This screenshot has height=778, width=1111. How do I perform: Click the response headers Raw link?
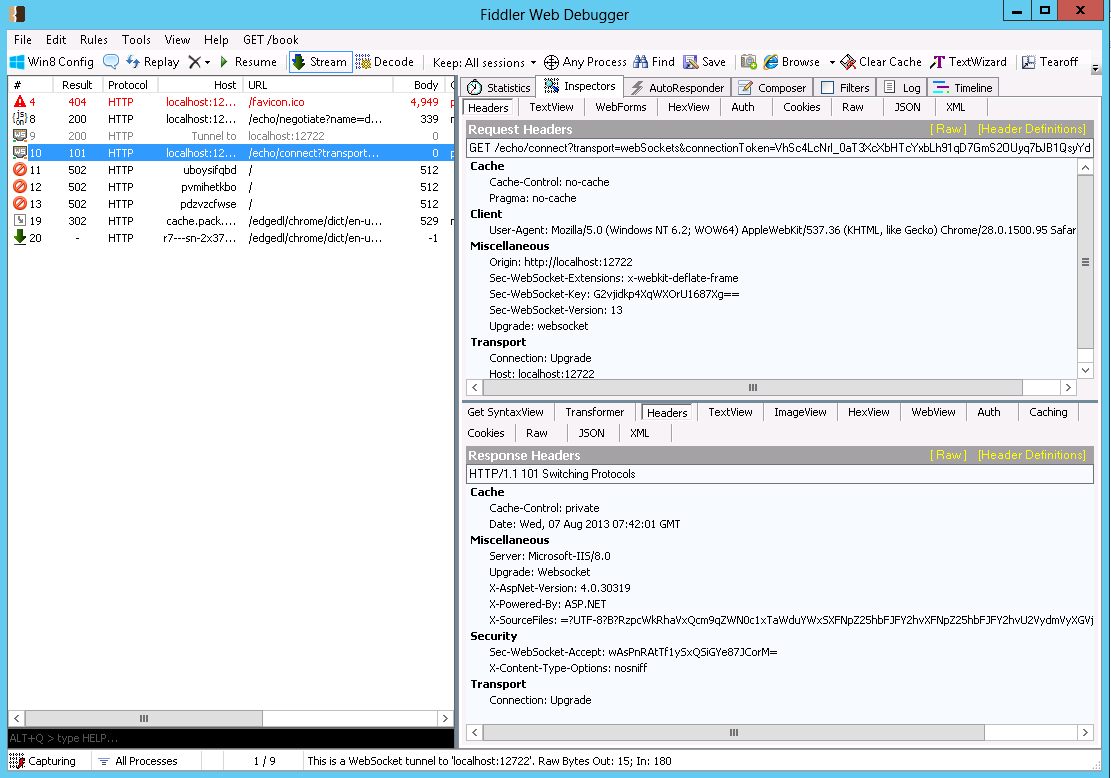(948, 455)
